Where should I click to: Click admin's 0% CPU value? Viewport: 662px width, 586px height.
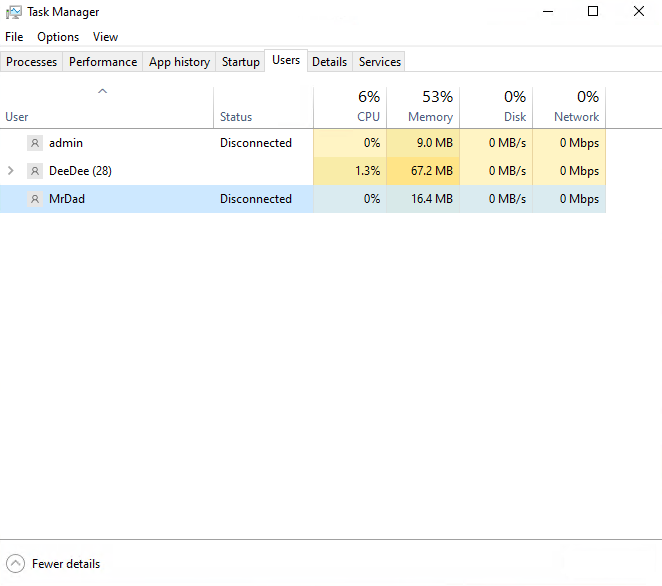tap(372, 143)
